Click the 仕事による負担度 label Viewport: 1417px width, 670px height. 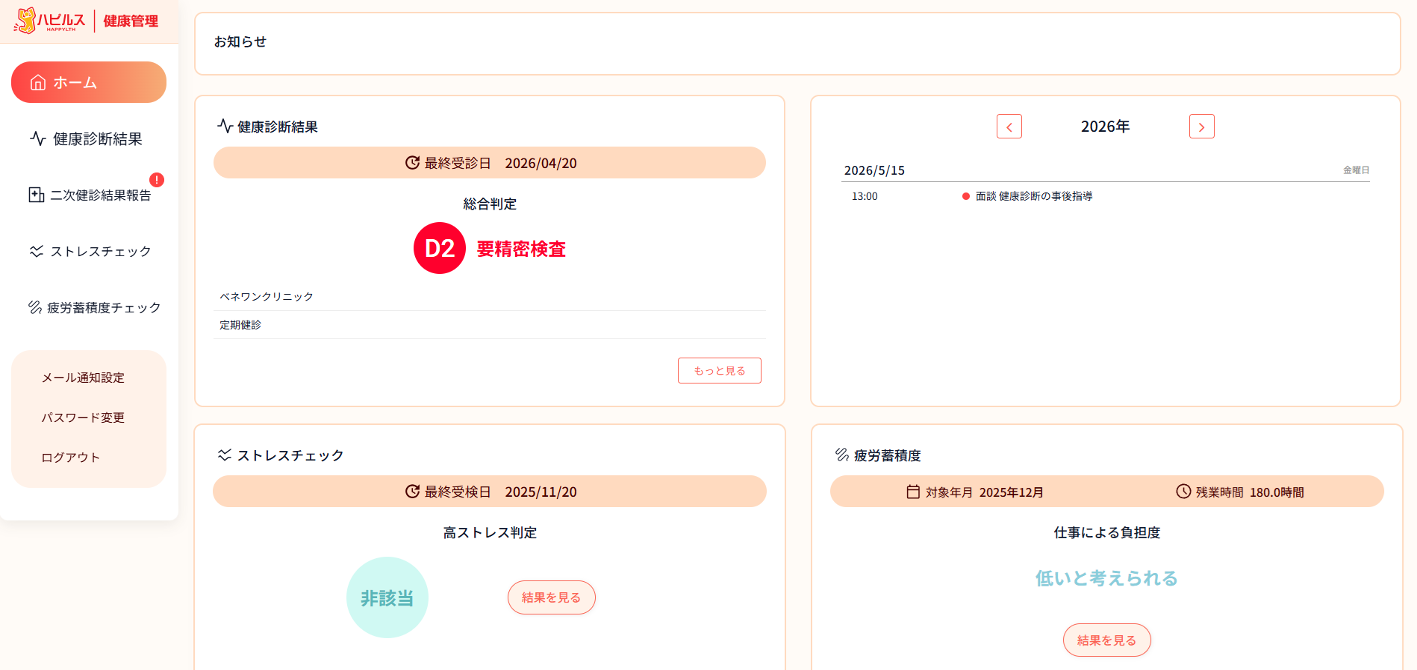pos(1107,532)
